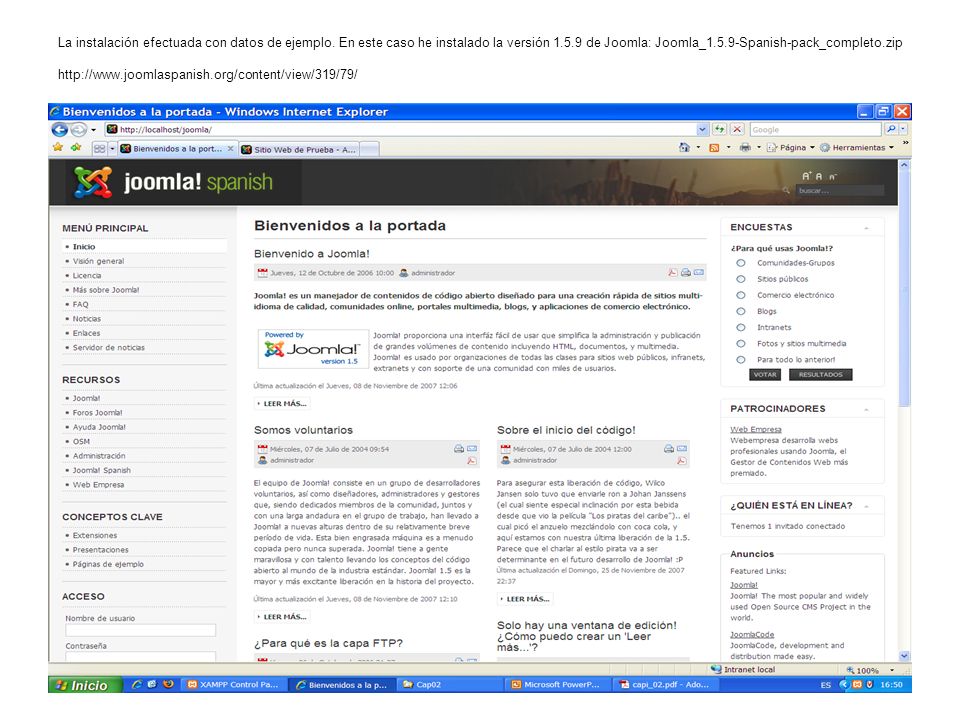The width and height of the screenshot is (960, 720).
Task: Increase font size with the A+ icon
Action: pos(806,176)
